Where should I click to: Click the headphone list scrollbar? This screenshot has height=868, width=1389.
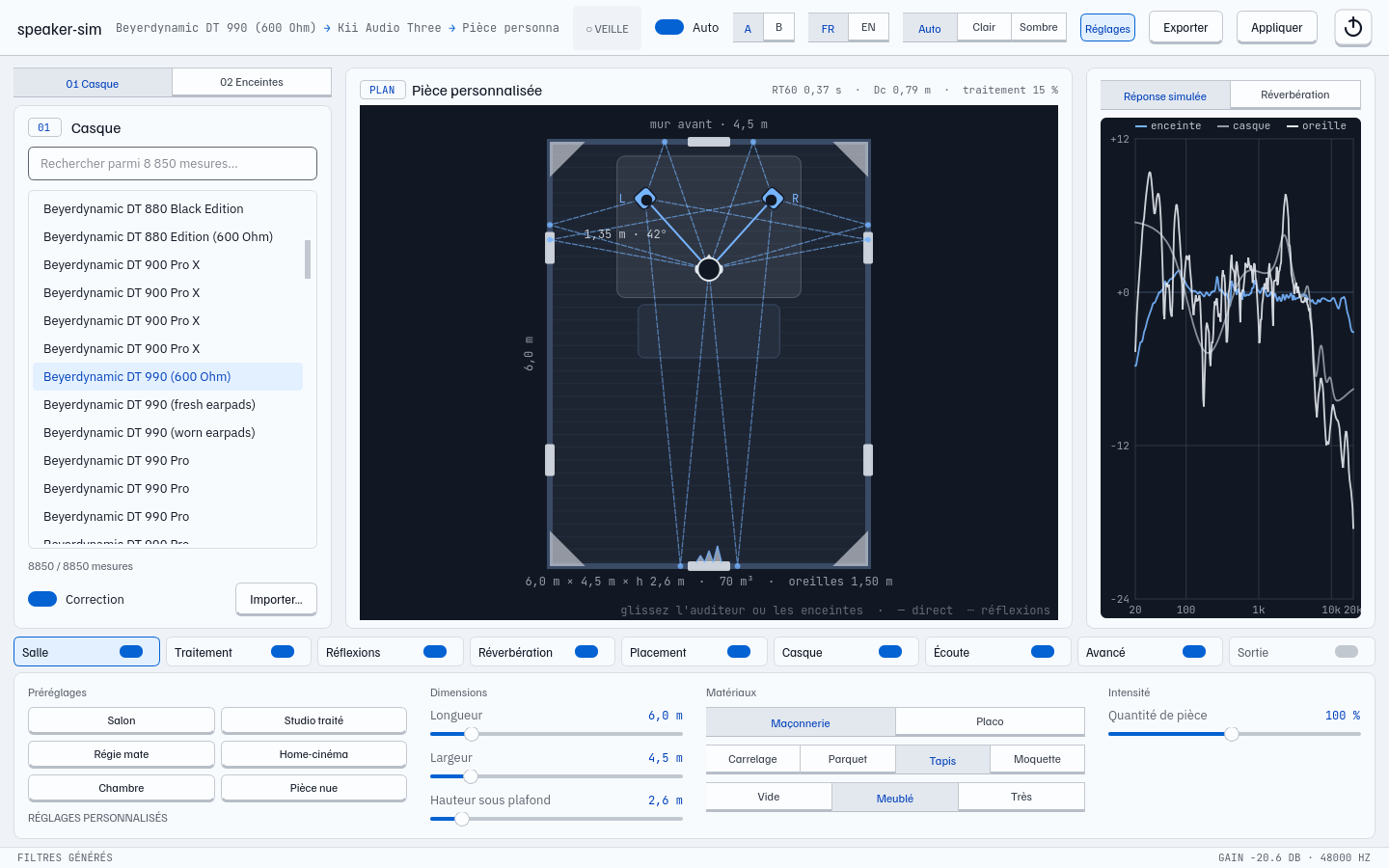308,259
